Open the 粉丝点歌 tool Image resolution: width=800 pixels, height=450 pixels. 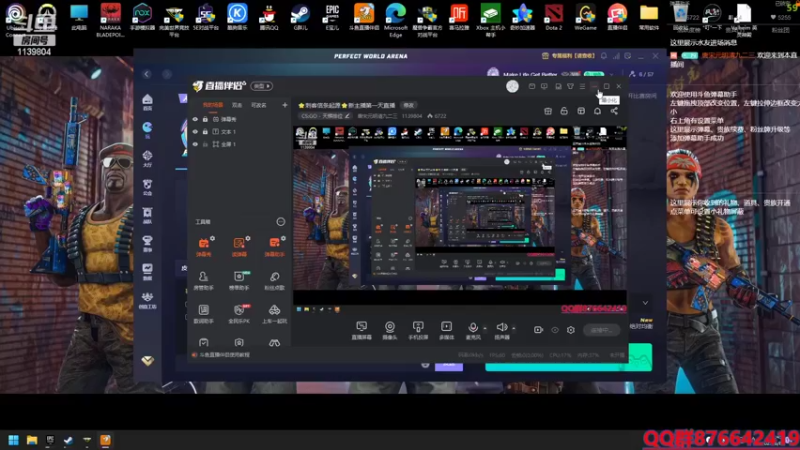click(274, 280)
